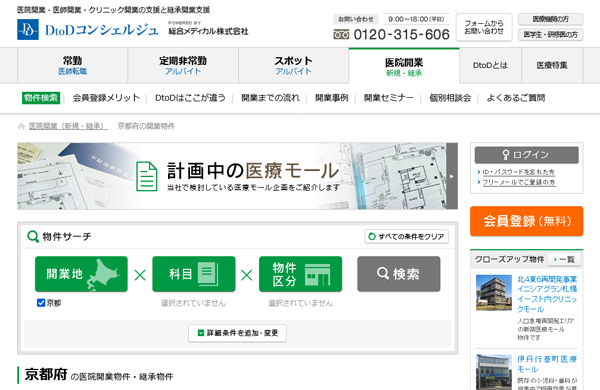Click the Hokkaido map icon on 開業地
This screenshot has width=600, height=390.
[103, 274]
